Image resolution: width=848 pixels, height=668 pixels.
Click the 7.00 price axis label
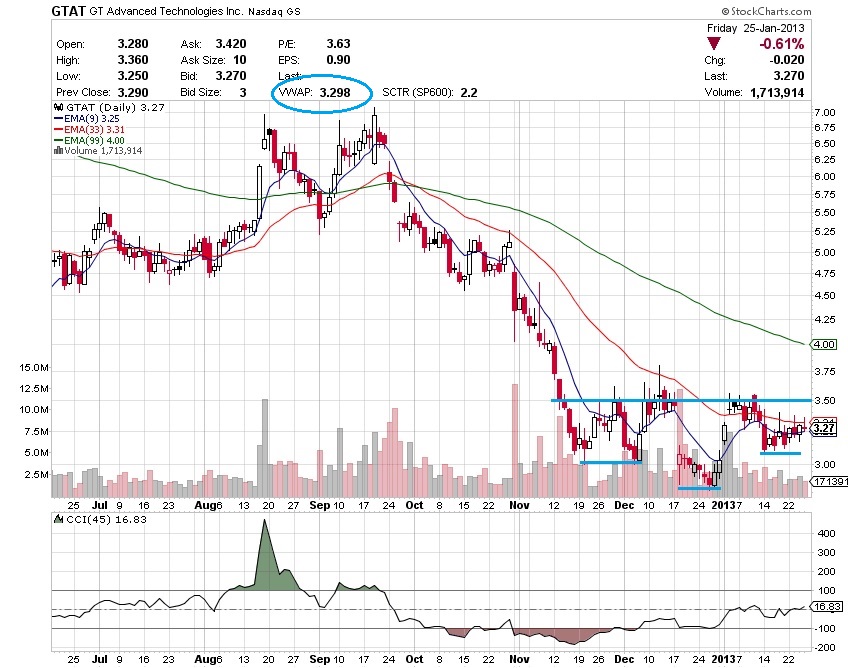click(825, 113)
